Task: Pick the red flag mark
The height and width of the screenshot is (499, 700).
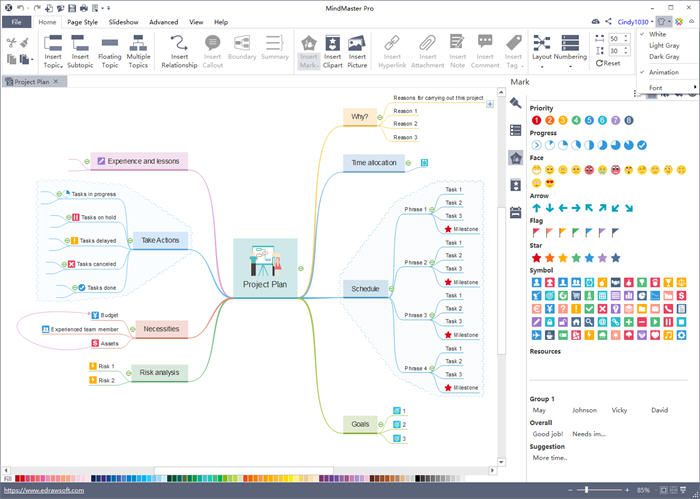Action: pos(536,232)
